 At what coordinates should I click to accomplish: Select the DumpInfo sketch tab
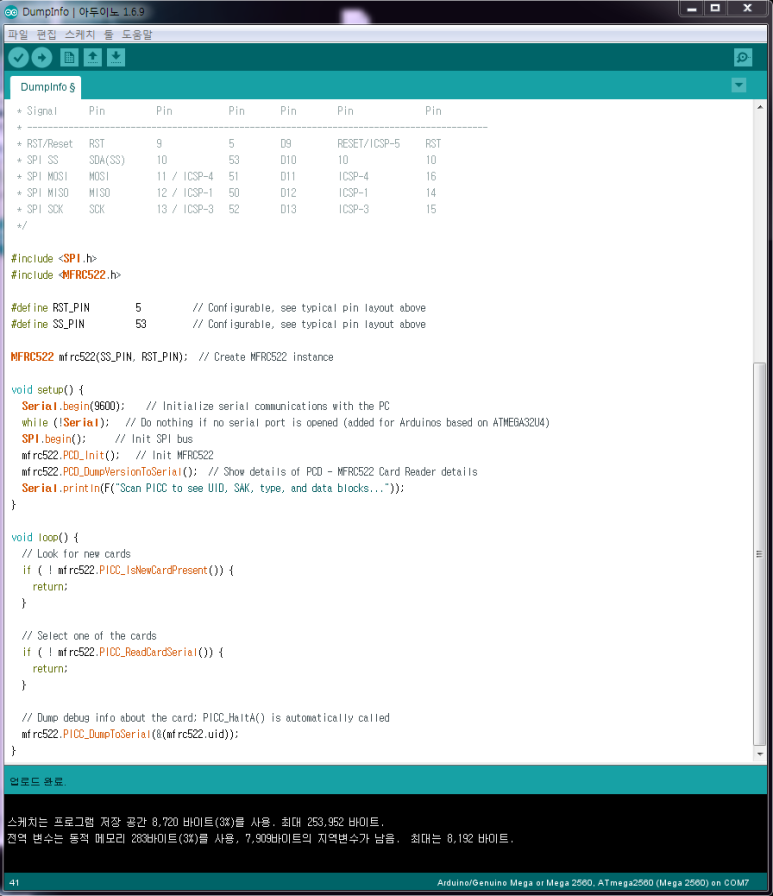47,87
